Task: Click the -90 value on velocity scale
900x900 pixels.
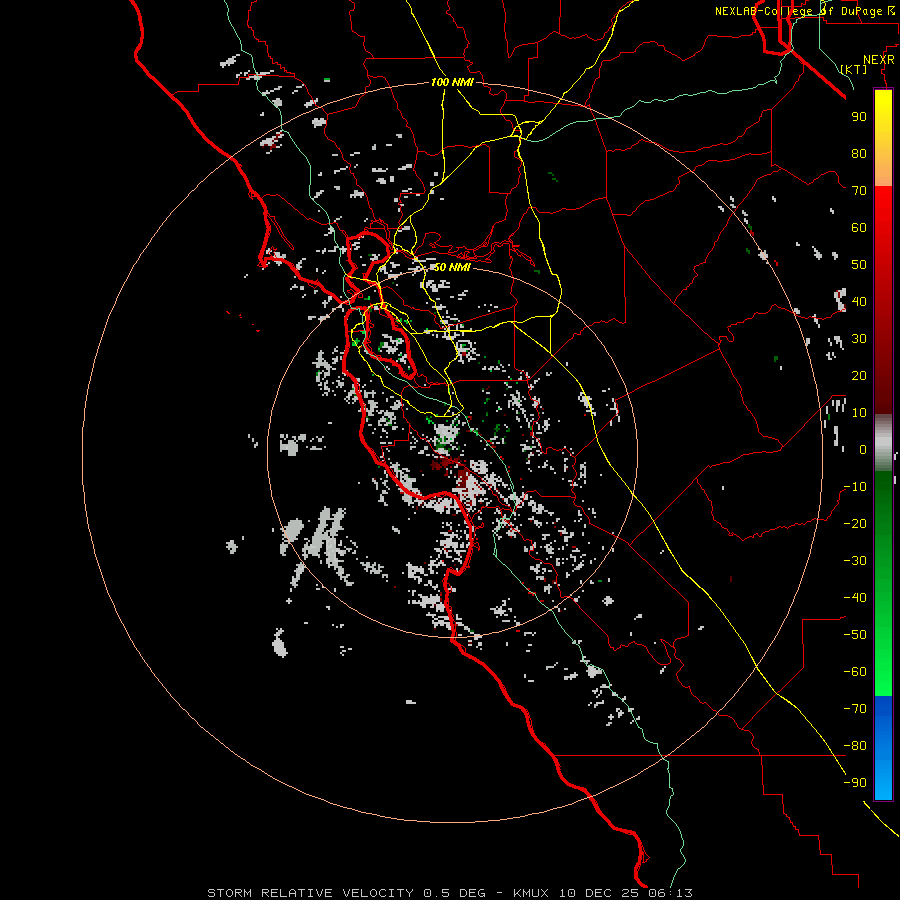Action: click(x=855, y=783)
